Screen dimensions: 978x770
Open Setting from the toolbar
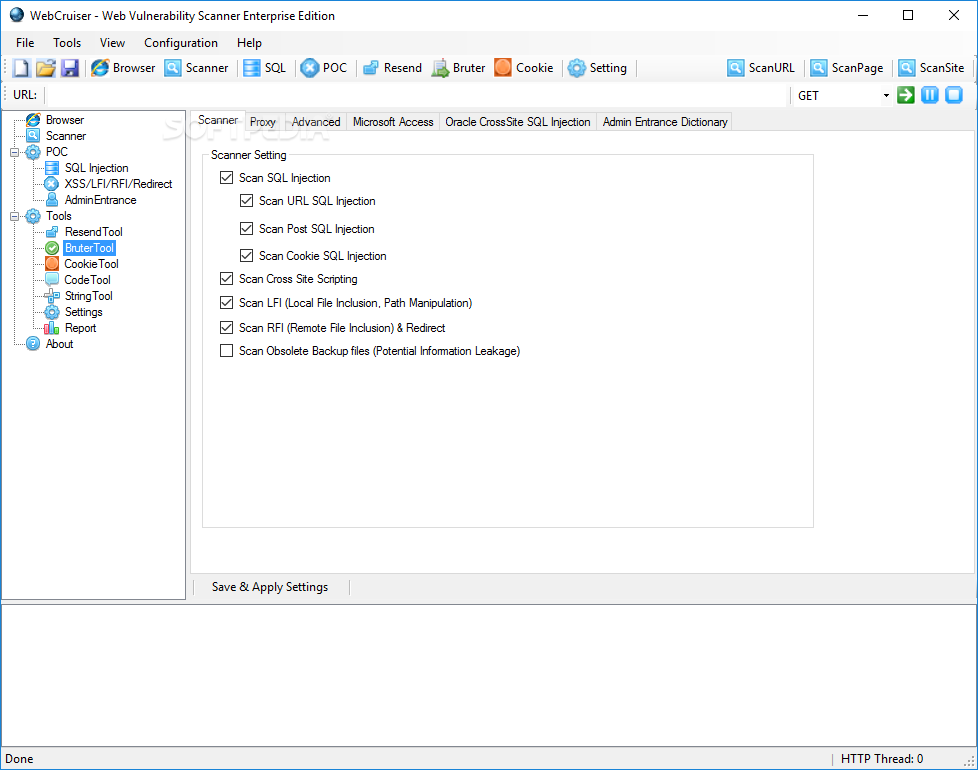pos(598,68)
